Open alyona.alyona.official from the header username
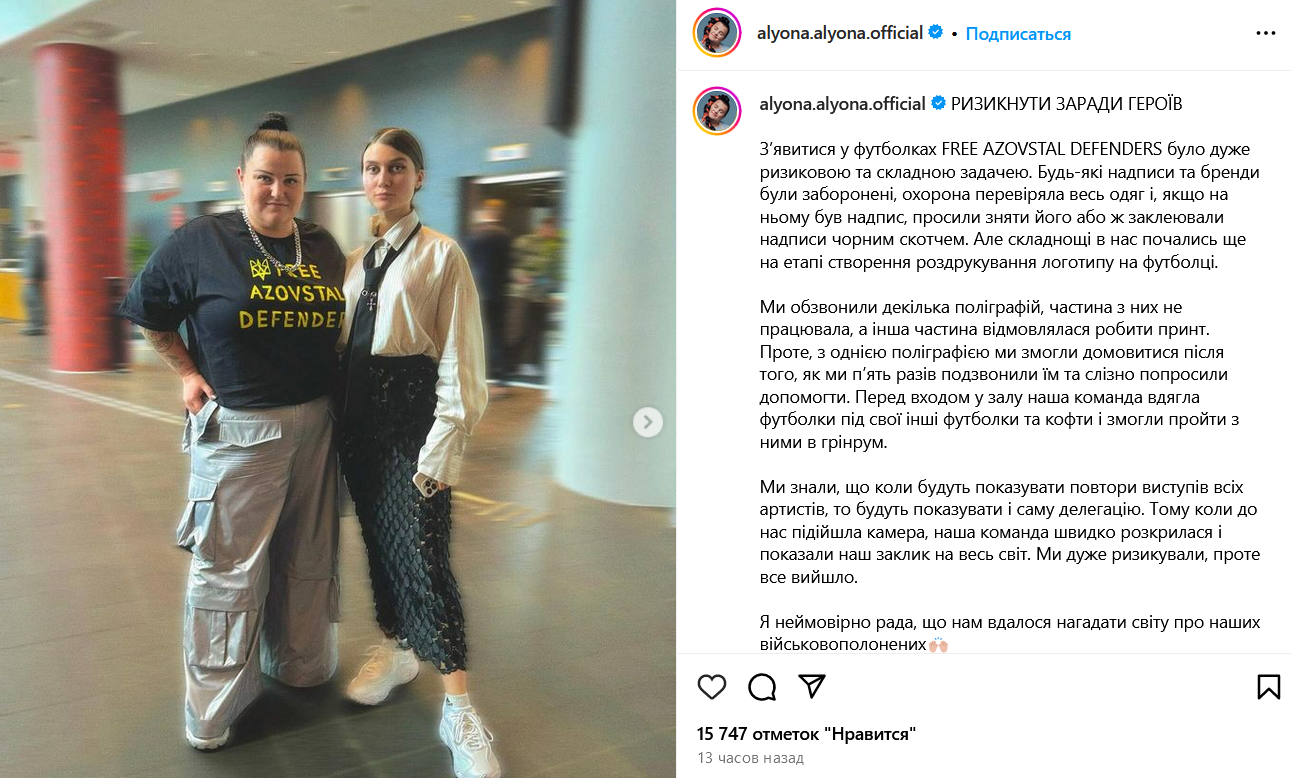Screen dimensions: 1291x778 click(841, 33)
